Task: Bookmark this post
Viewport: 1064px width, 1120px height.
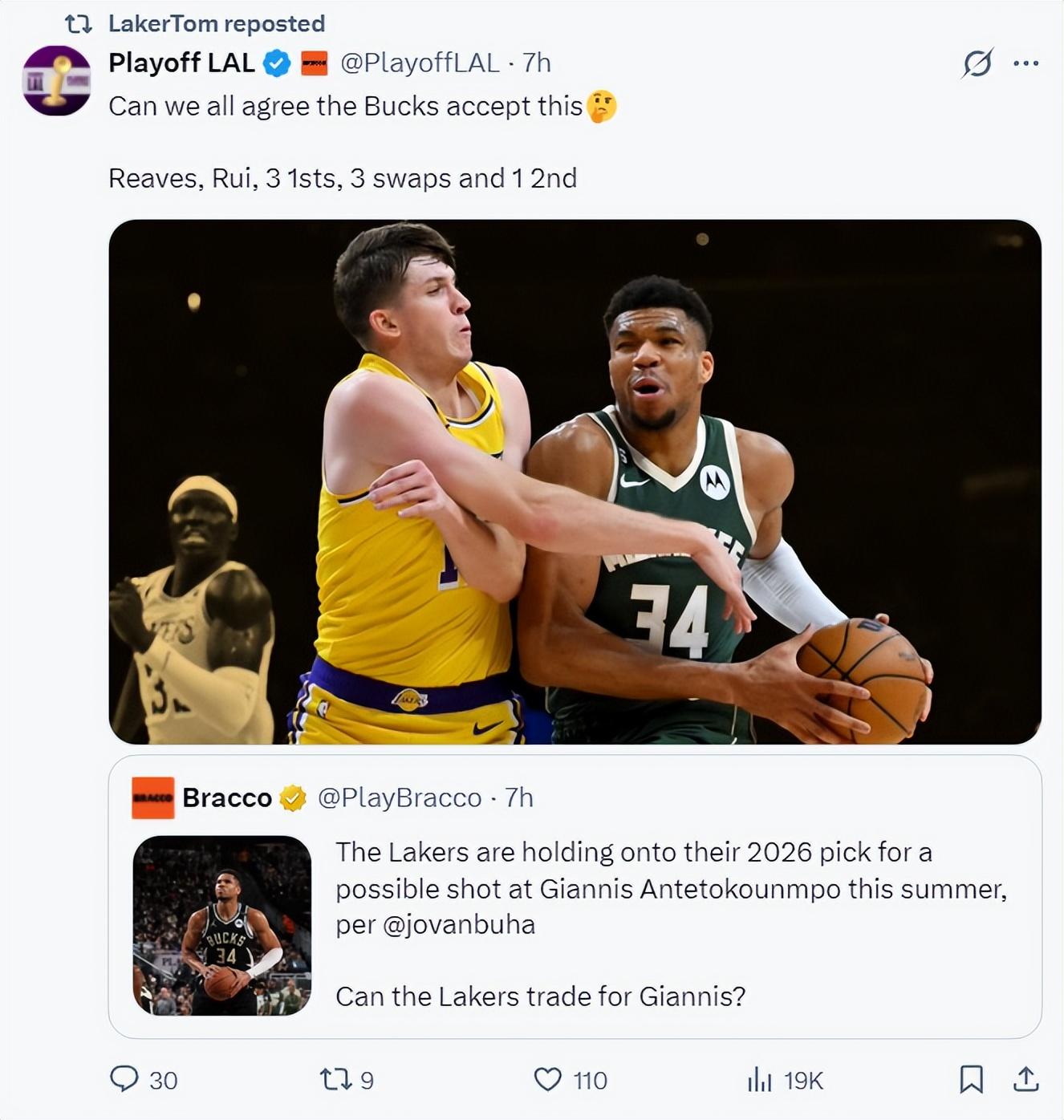Action: [x=971, y=1079]
